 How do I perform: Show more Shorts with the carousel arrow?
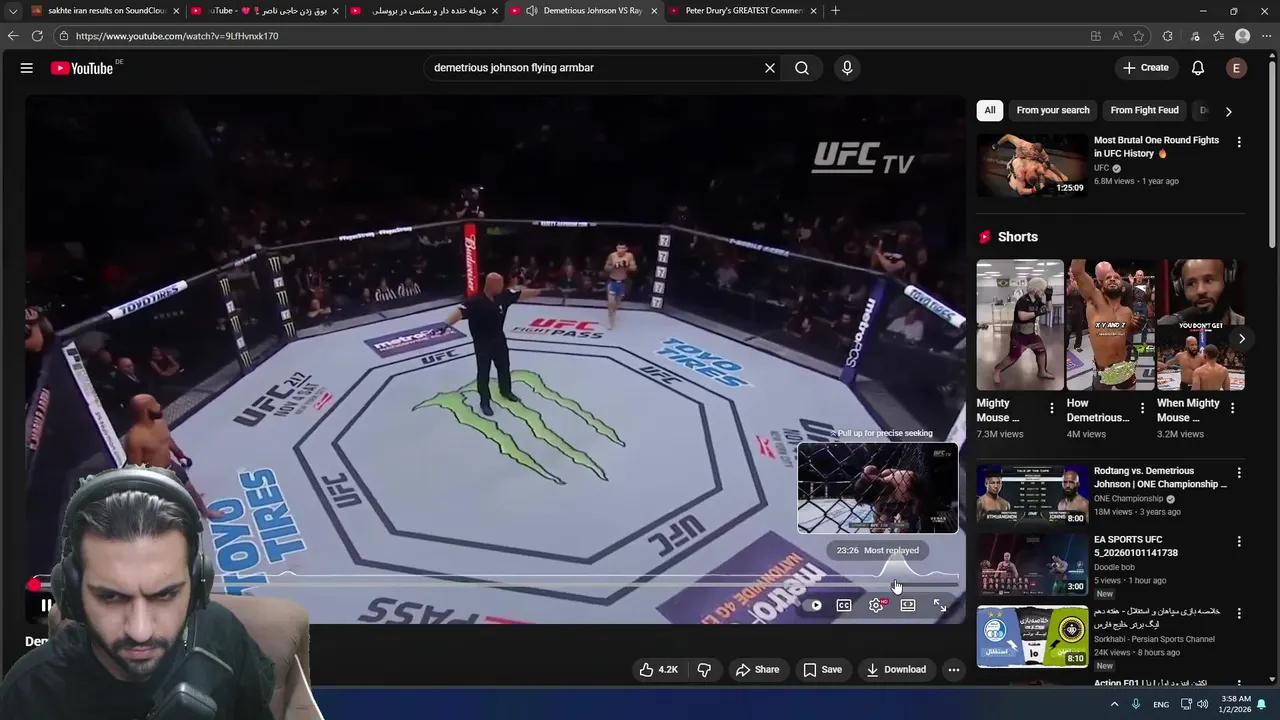click(1241, 339)
